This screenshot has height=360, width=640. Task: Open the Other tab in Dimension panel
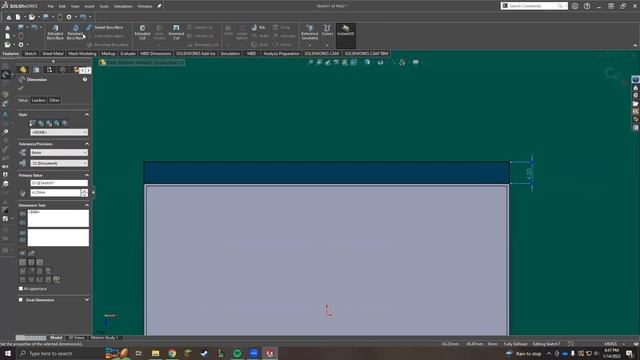[54, 100]
